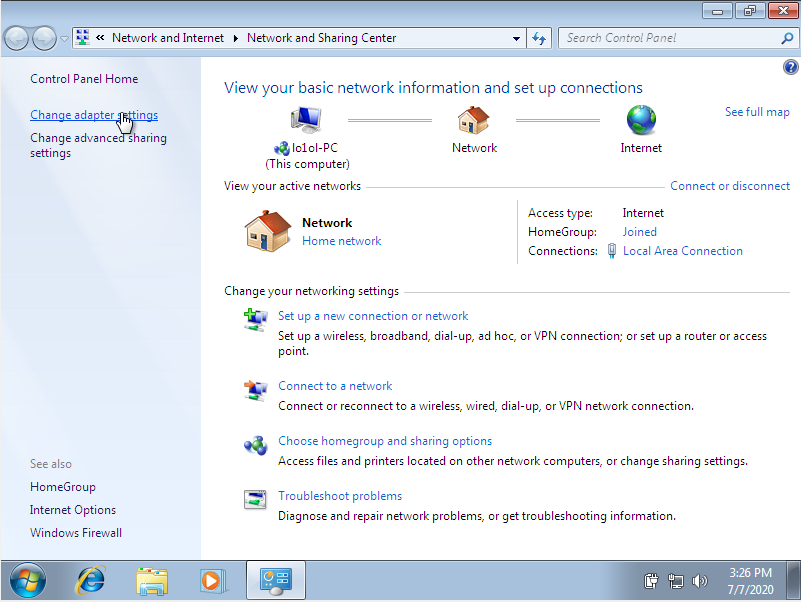Screen dimensions: 801x602
Task: Open Troubleshoot problems link
Action: pos(340,496)
